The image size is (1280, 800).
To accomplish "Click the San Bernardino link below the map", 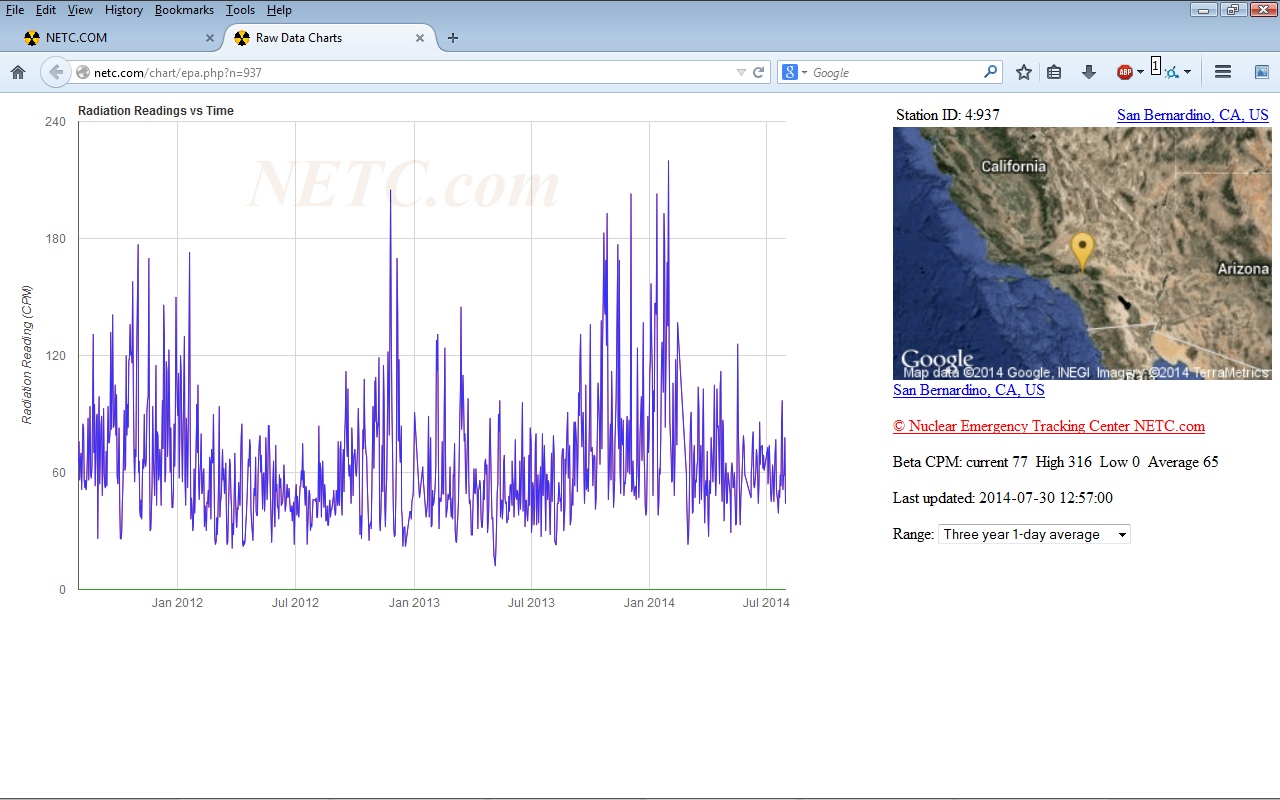I will pyautogui.click(x=968, y=390).
